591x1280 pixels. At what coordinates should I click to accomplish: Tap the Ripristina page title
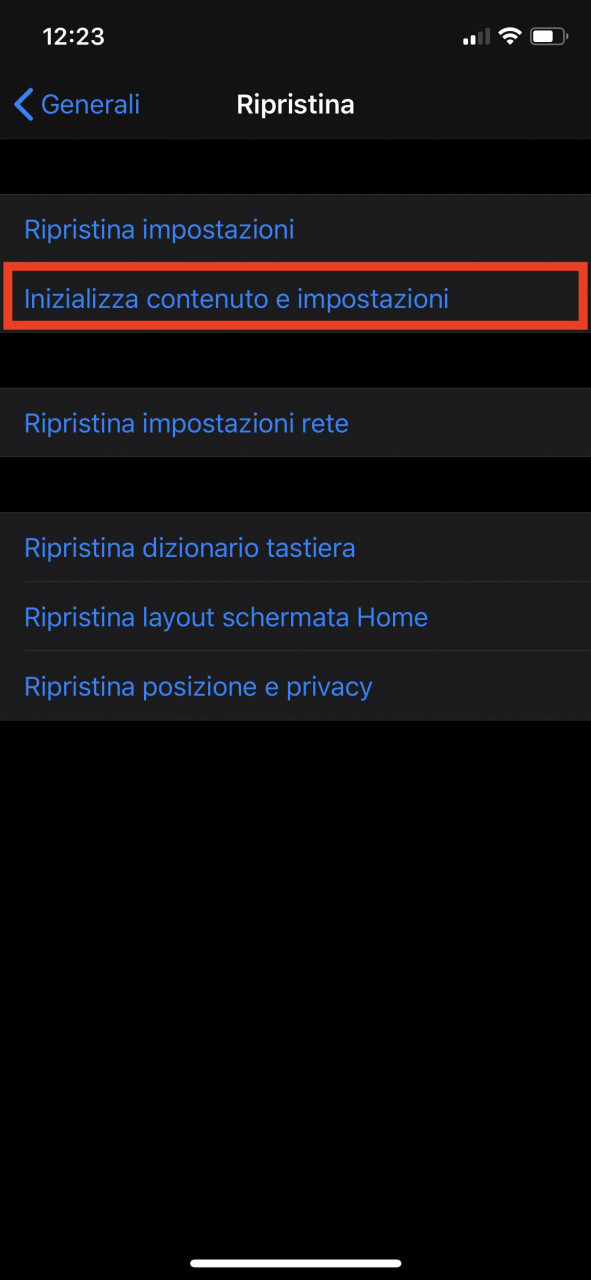point(295,104)
